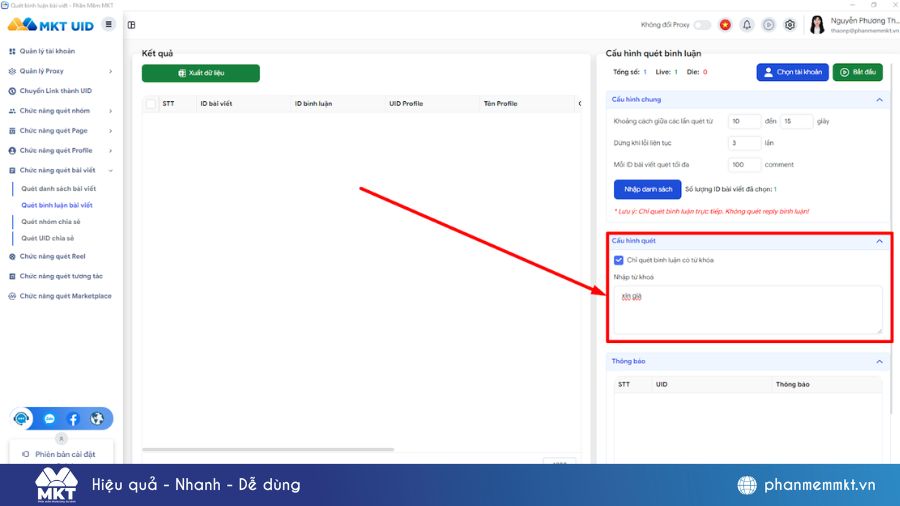This screenshot has height=506, width=900.
Task: Click the hamburger menu icon beside MKT UID
Action: (108, 24)
